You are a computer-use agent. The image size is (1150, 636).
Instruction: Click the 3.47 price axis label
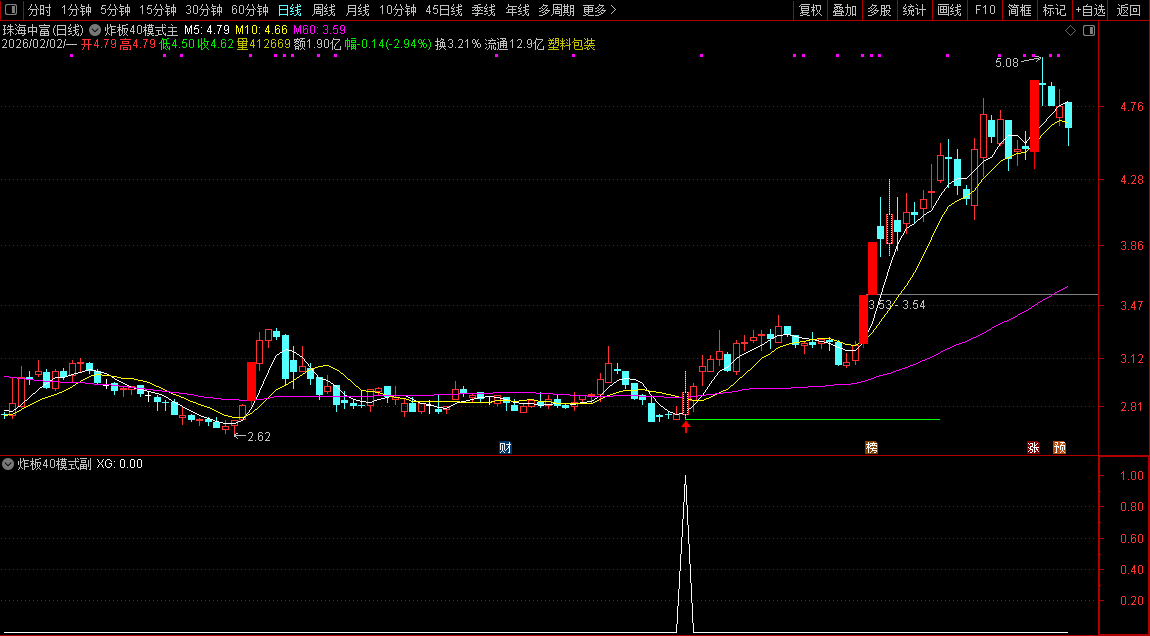point(1132,305)
